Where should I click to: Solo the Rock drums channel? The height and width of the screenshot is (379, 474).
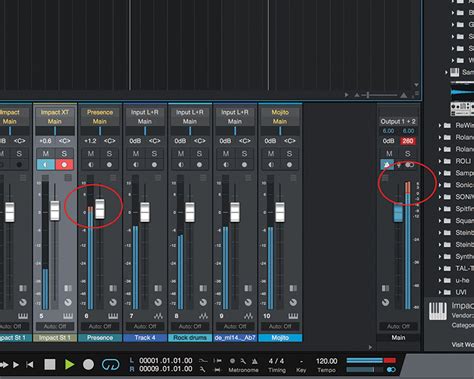point(199,154)
